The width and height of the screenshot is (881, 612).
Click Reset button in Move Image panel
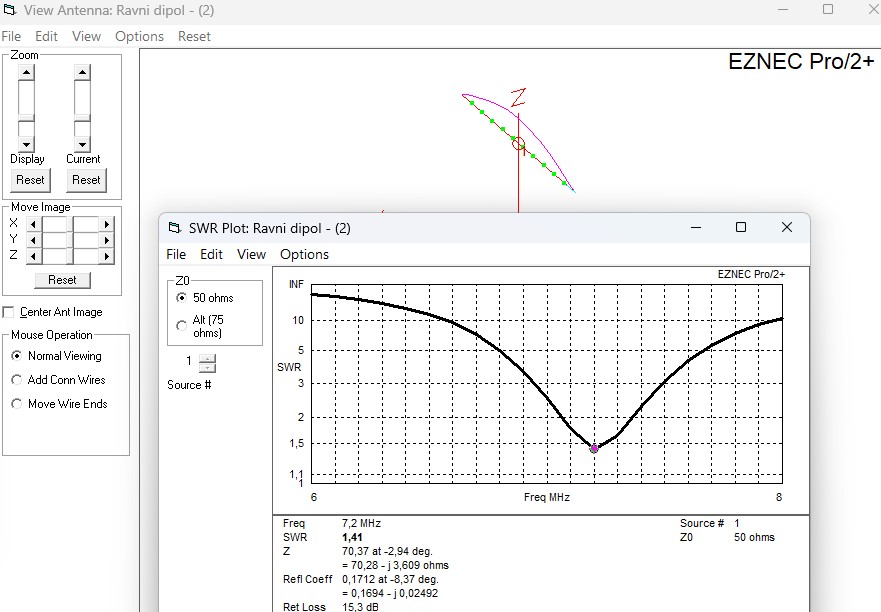tap(62, 280)
